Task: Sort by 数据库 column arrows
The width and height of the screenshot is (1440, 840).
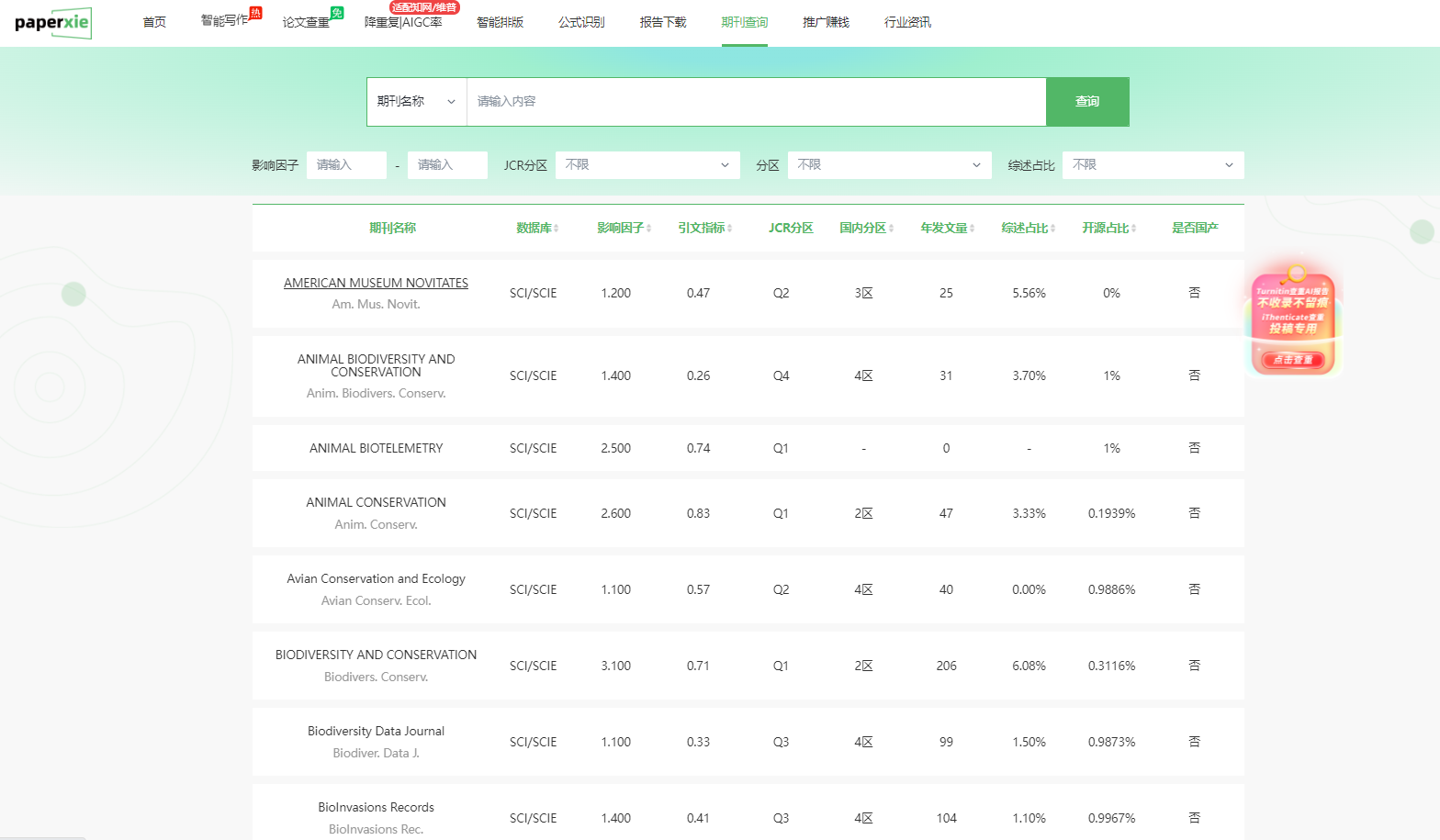Action: tap(556, 229)
